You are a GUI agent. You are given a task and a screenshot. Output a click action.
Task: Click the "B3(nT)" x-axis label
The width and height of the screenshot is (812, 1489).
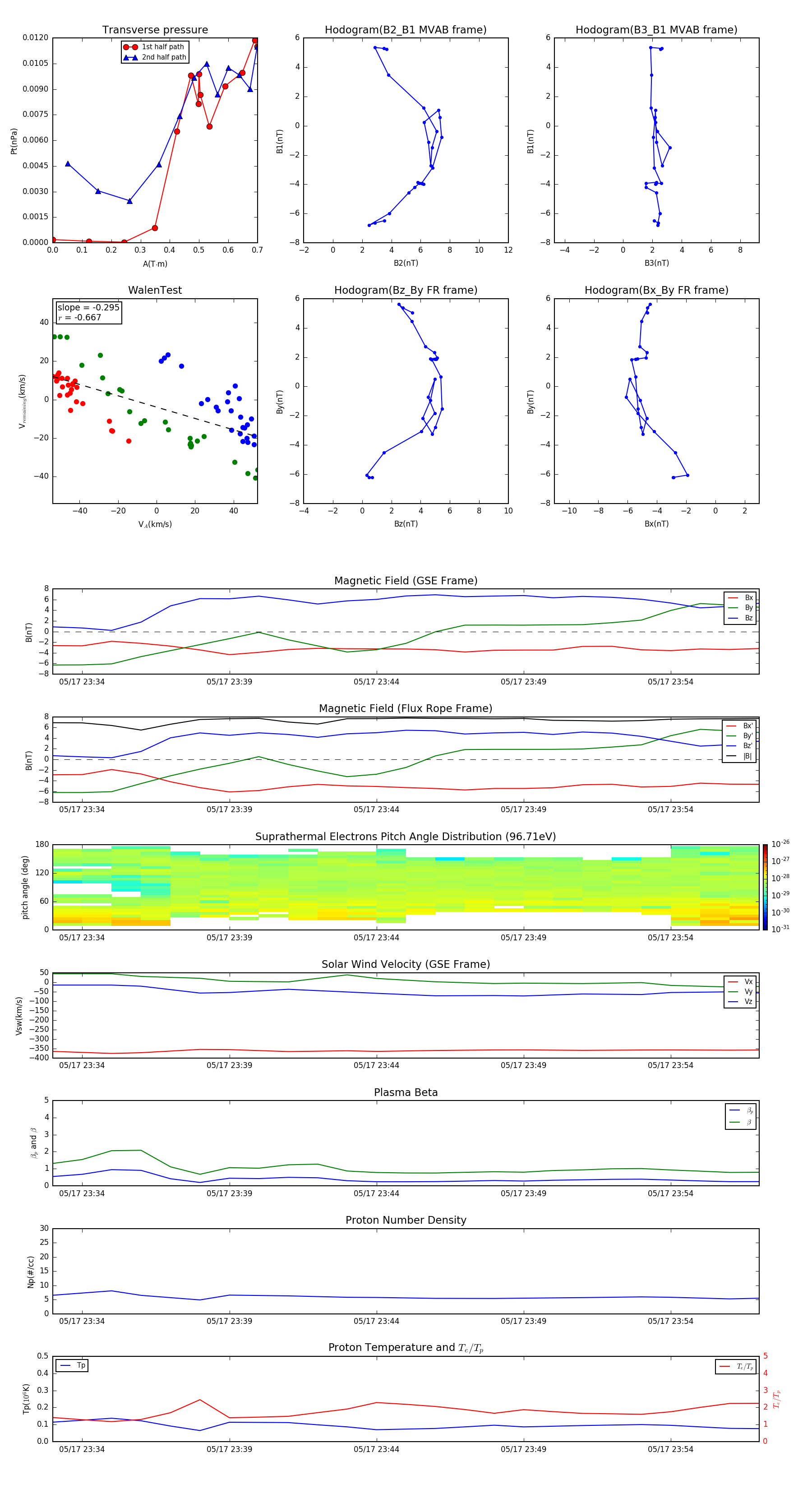click(x=656, y=263)
